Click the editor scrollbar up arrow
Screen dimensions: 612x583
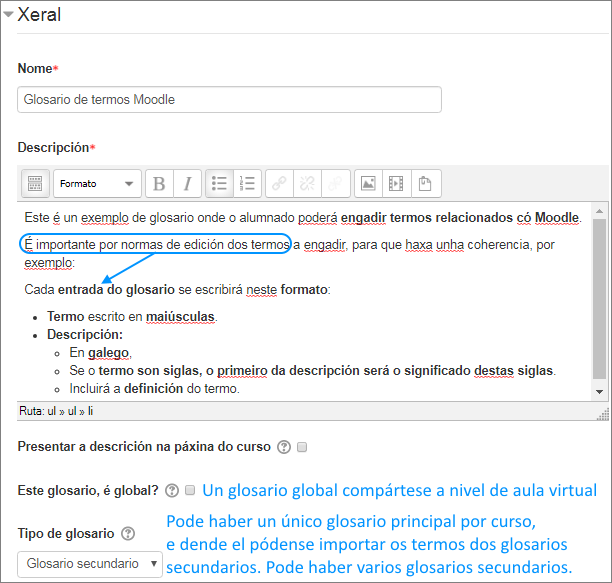click(600, 211)
